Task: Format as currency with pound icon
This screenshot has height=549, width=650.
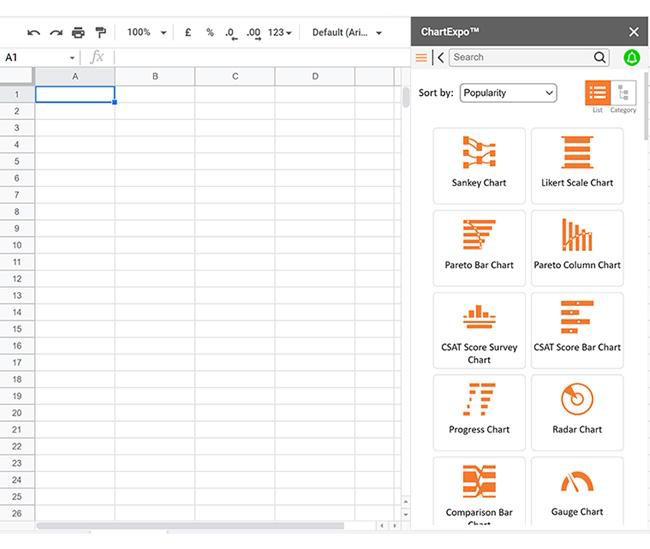Action: [188, 32]
